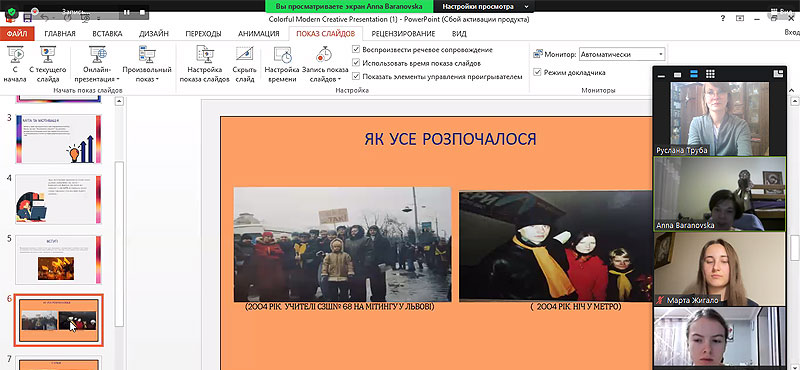
Task: Expand Запись показа слайдов dropdown arrow
Action: [x=339, y=79]
